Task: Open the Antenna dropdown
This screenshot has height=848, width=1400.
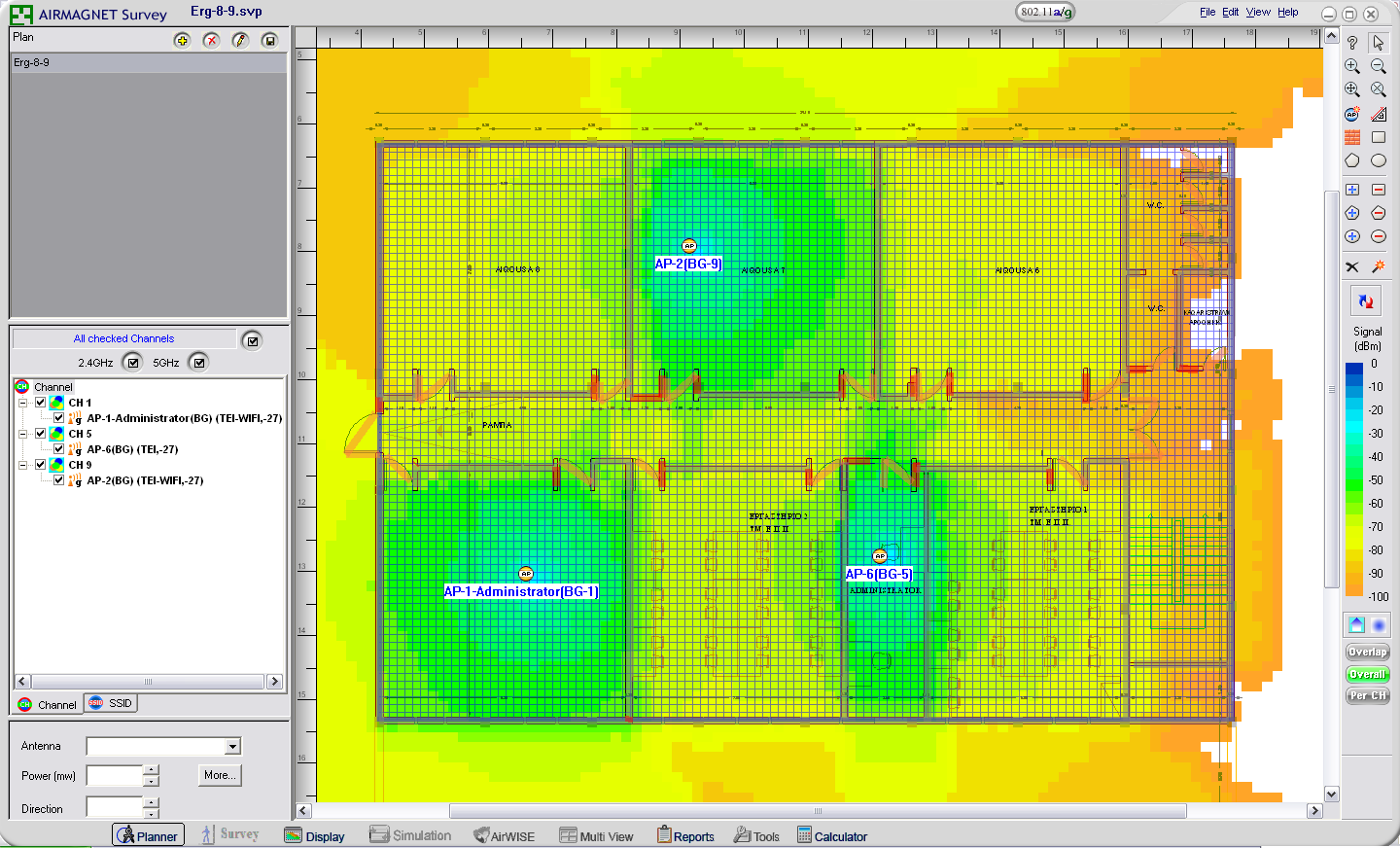Action: tap(232, 747)
